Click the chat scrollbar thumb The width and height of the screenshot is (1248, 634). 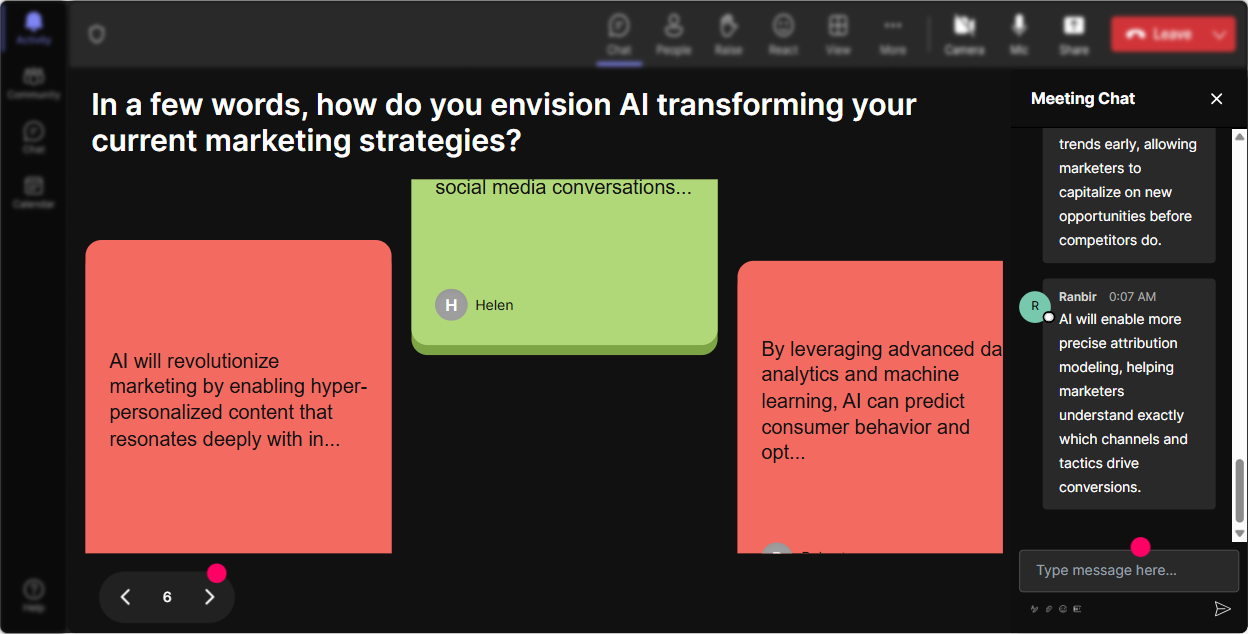[x=1240, y=491]
